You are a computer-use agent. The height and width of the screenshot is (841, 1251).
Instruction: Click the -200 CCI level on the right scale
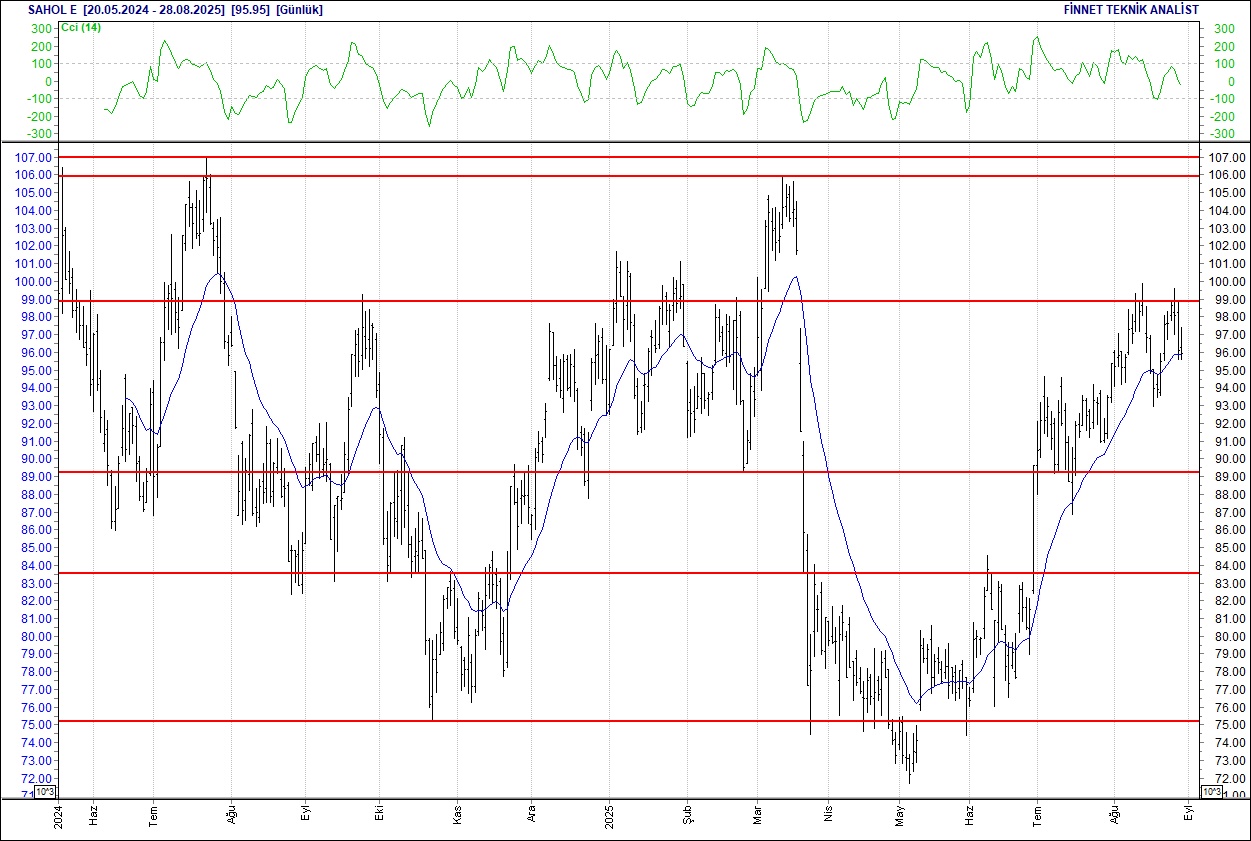coord(1221,116)
